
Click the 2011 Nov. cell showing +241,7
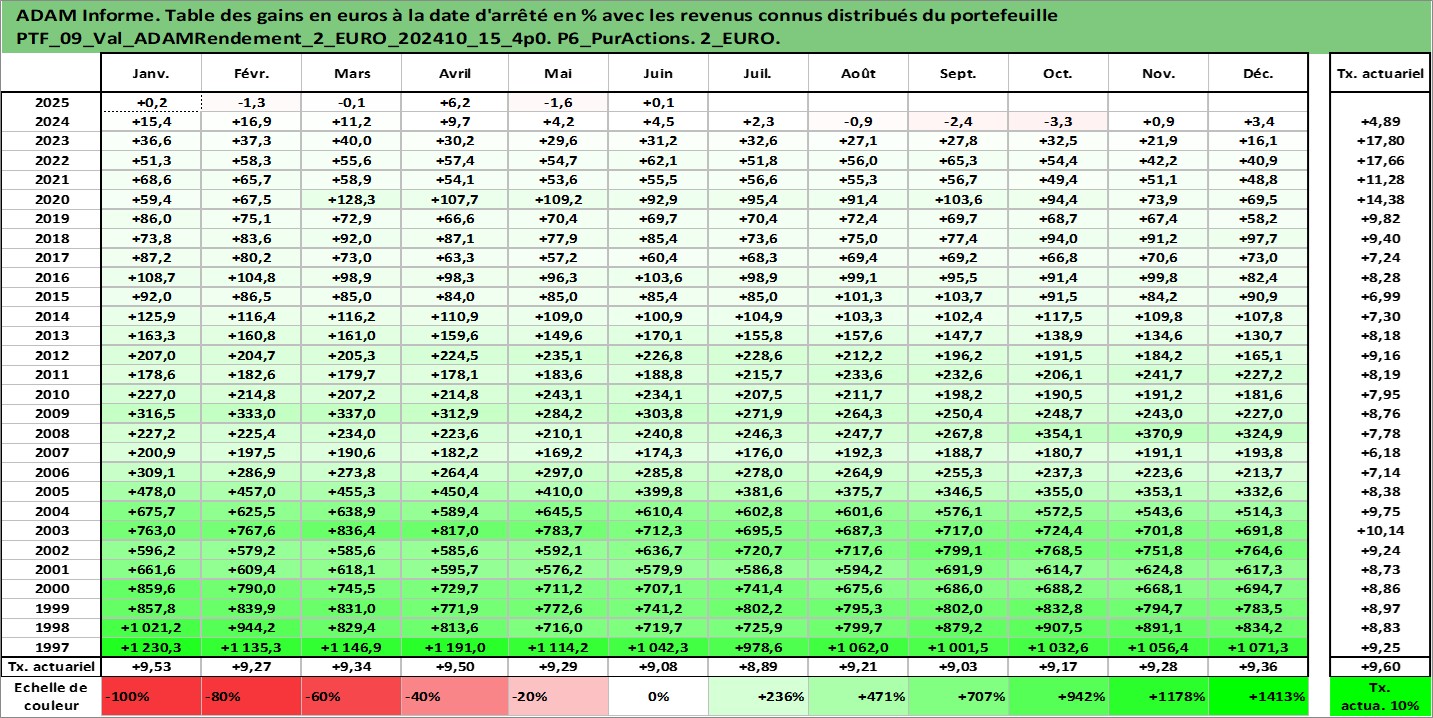[1158, 375]
